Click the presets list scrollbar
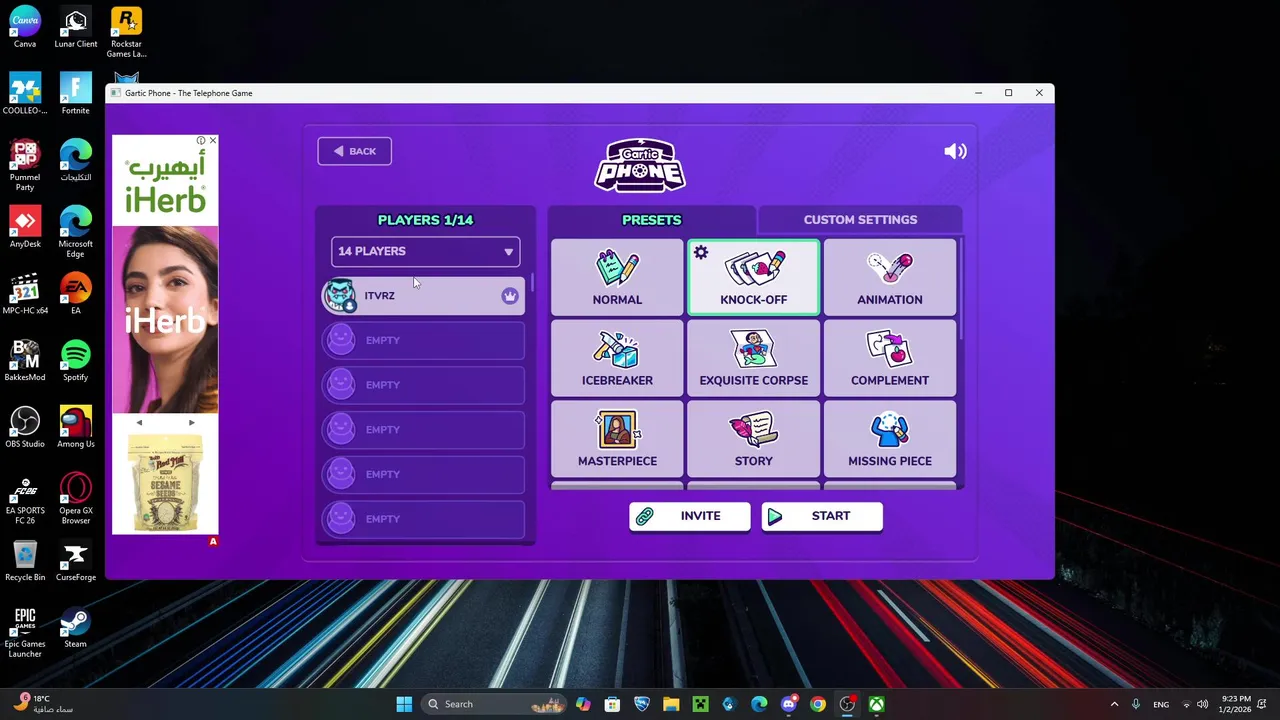 (961, 290)
